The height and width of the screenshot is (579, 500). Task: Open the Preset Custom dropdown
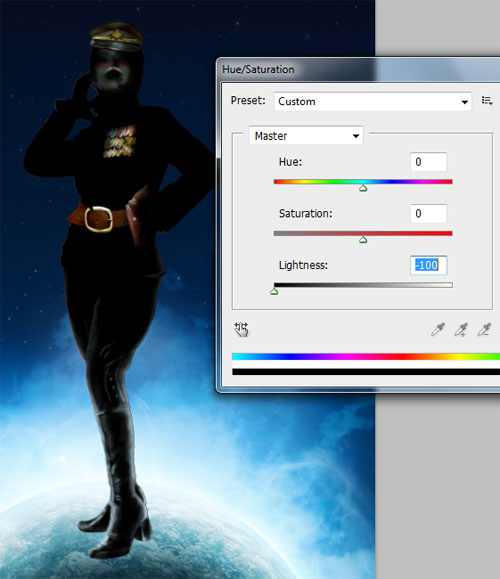pyautogui.click(x=373, y=101)
